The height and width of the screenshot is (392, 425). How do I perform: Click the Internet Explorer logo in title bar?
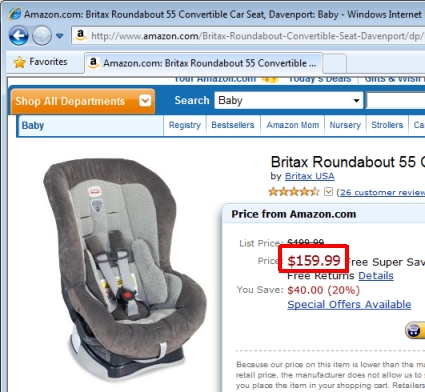[15, 14]
